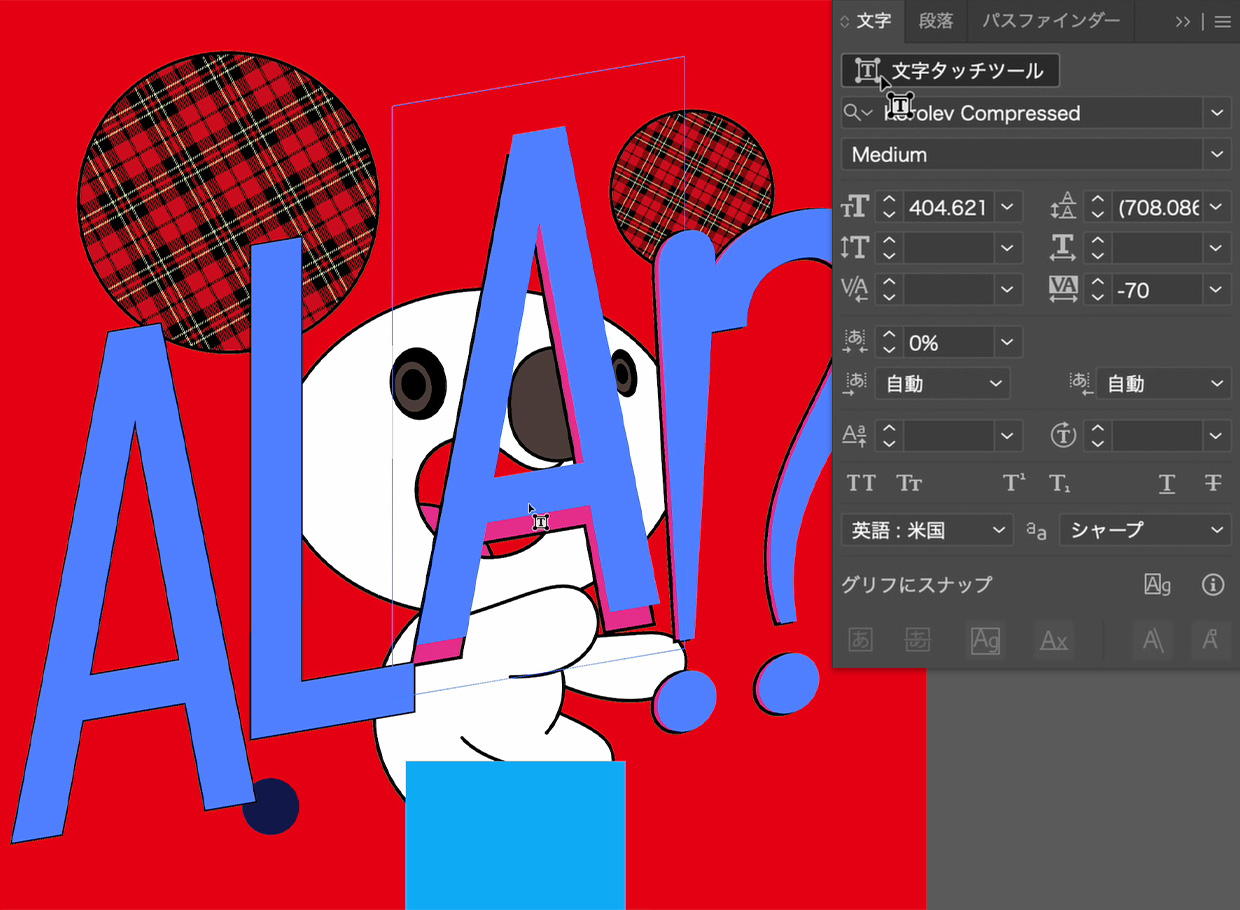Open the シャープ anti-aliasing dropdown

1145,530
